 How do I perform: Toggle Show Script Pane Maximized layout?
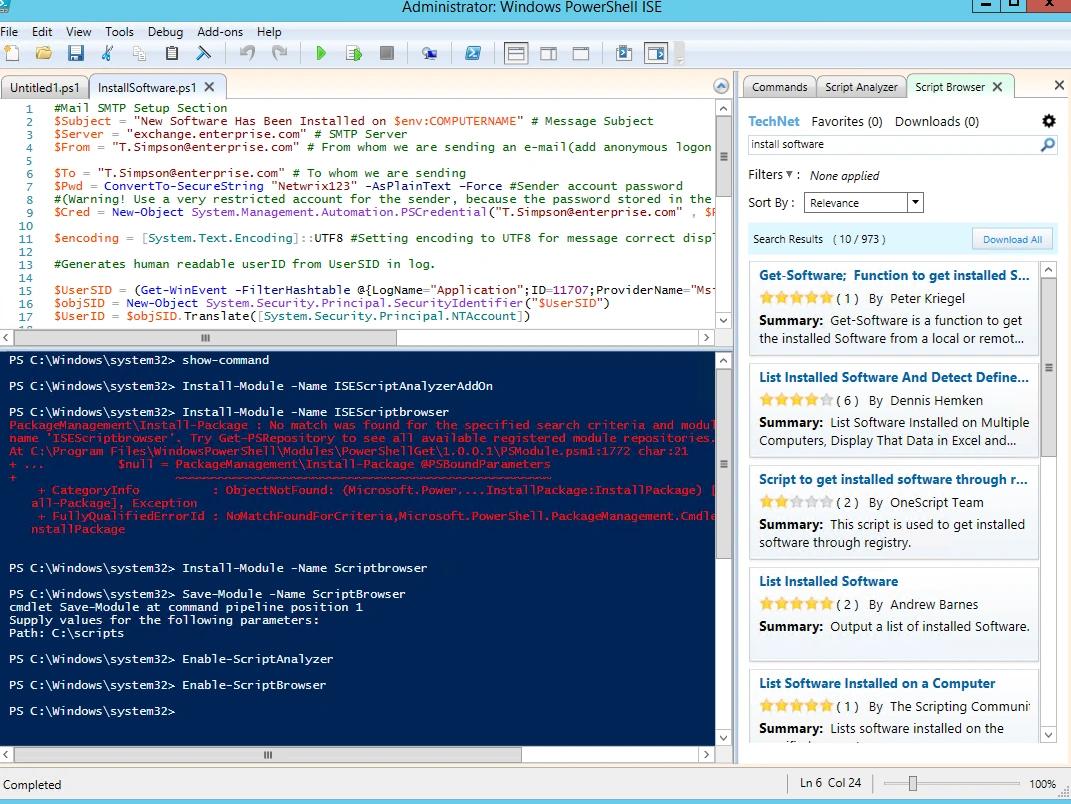click(581, 54)
